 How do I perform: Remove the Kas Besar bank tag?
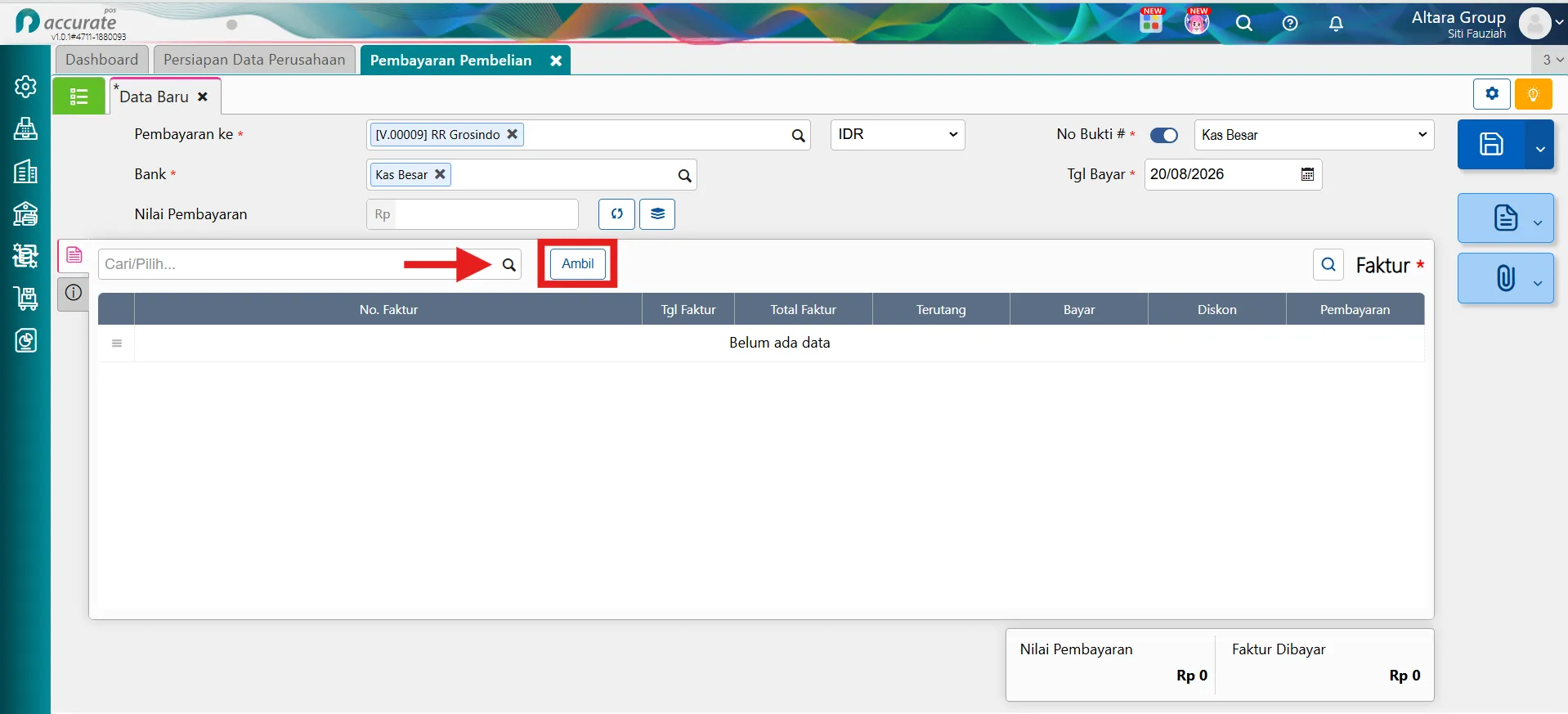tap(440, 174)
